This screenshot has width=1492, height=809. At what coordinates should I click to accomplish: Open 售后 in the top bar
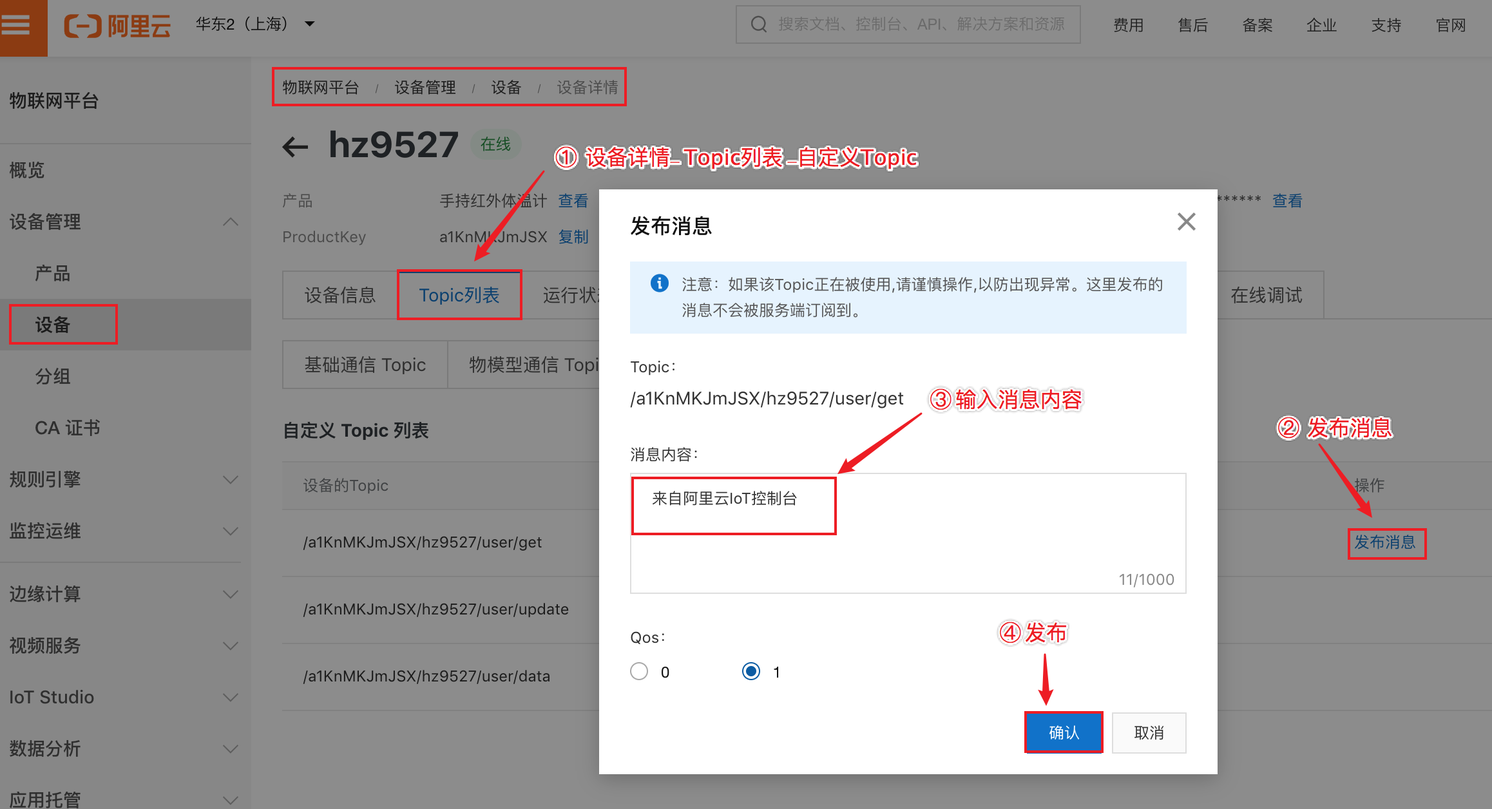coord(1193,25)
